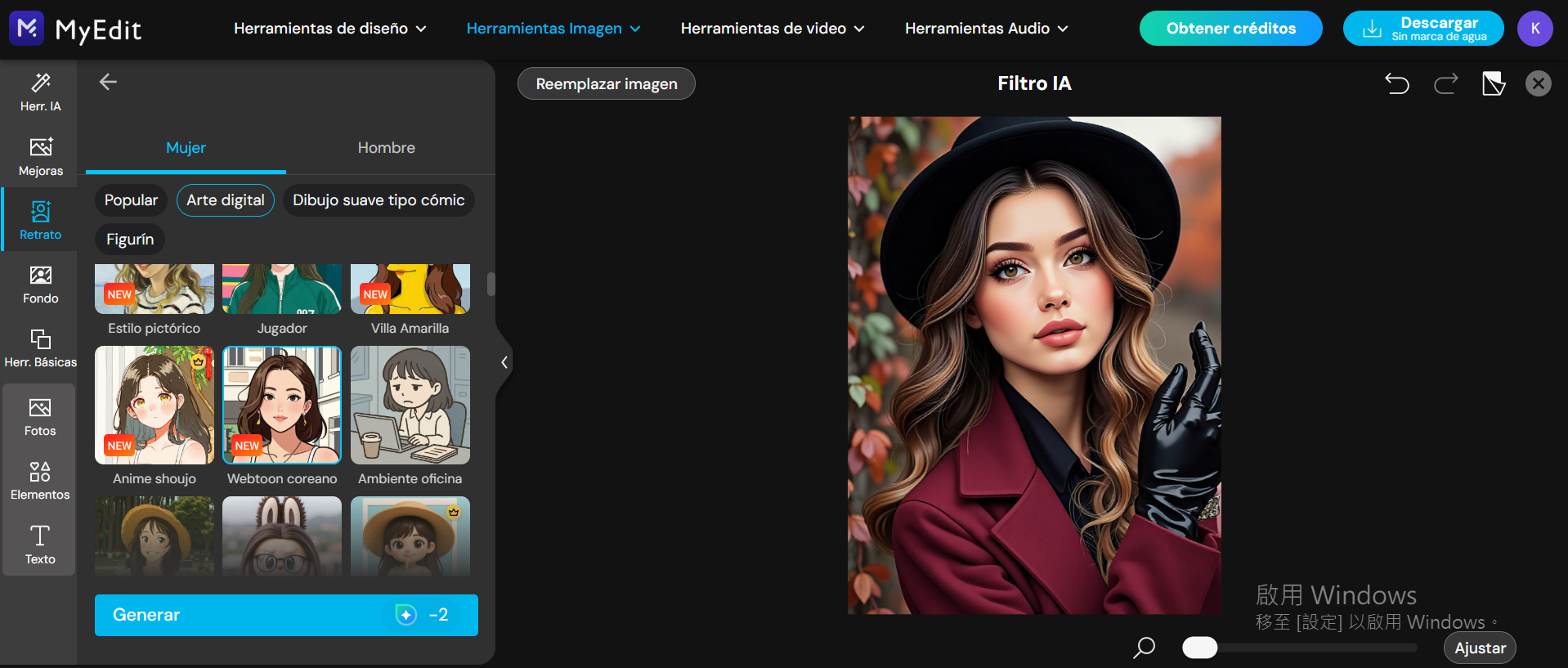The height and width of the screenshot is (668, 1568).
Task: Click Reemplazar imagen button
Action: click(x=607, y=83)
